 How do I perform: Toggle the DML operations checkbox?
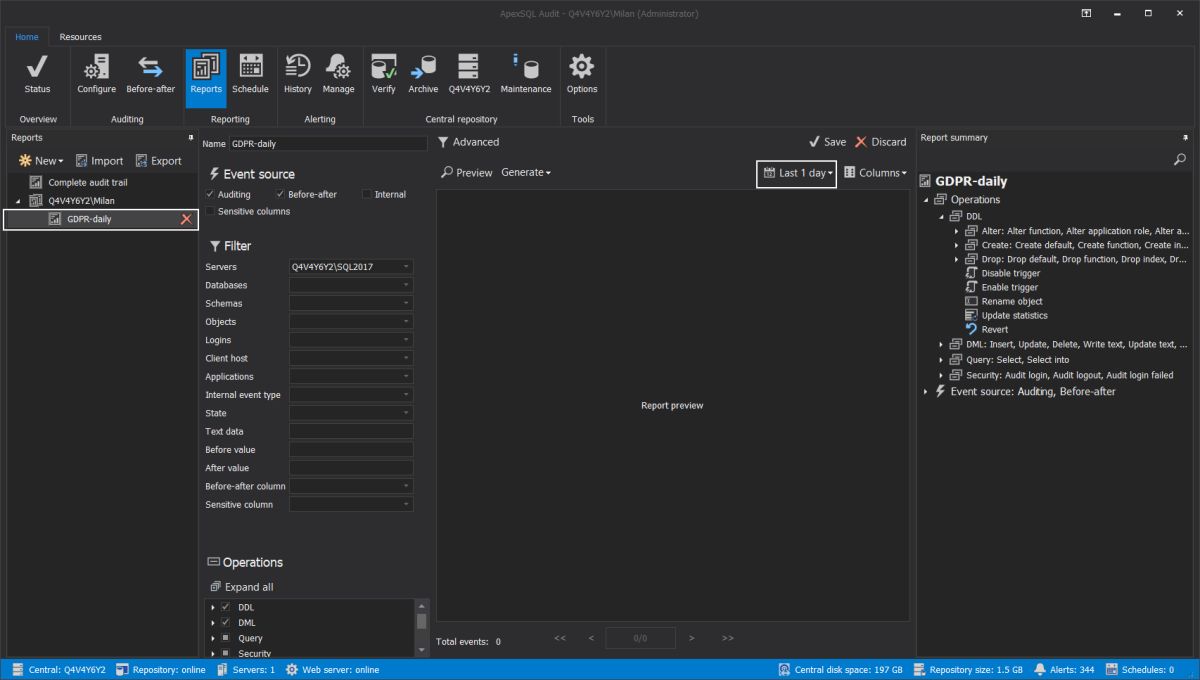click(226, 622)
